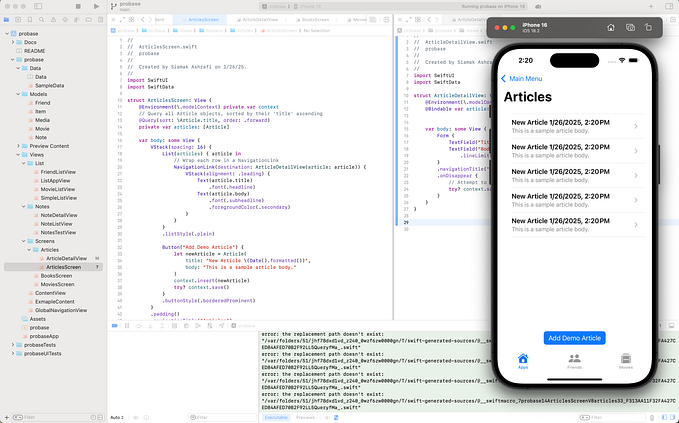This screenshot has width=679, height=423.
Task: Rotate the iPhone 16 simulator device
Action: point(648,27)
